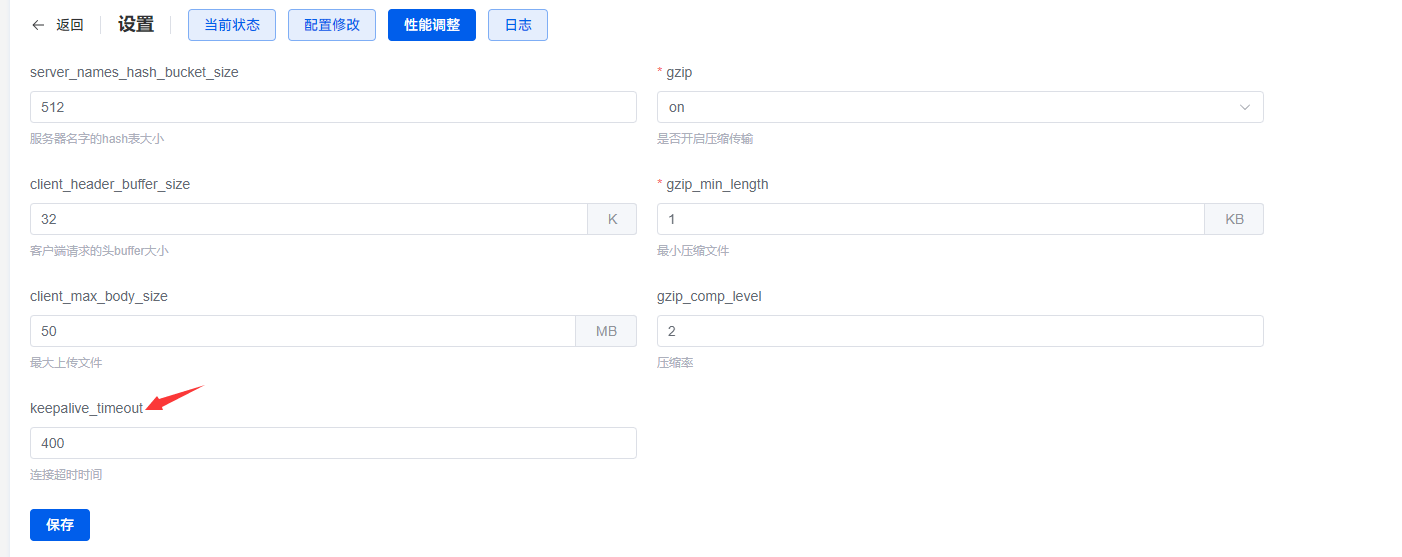Click the 设置 page title
Viewport: 1402px width, 557px height.
136,25
